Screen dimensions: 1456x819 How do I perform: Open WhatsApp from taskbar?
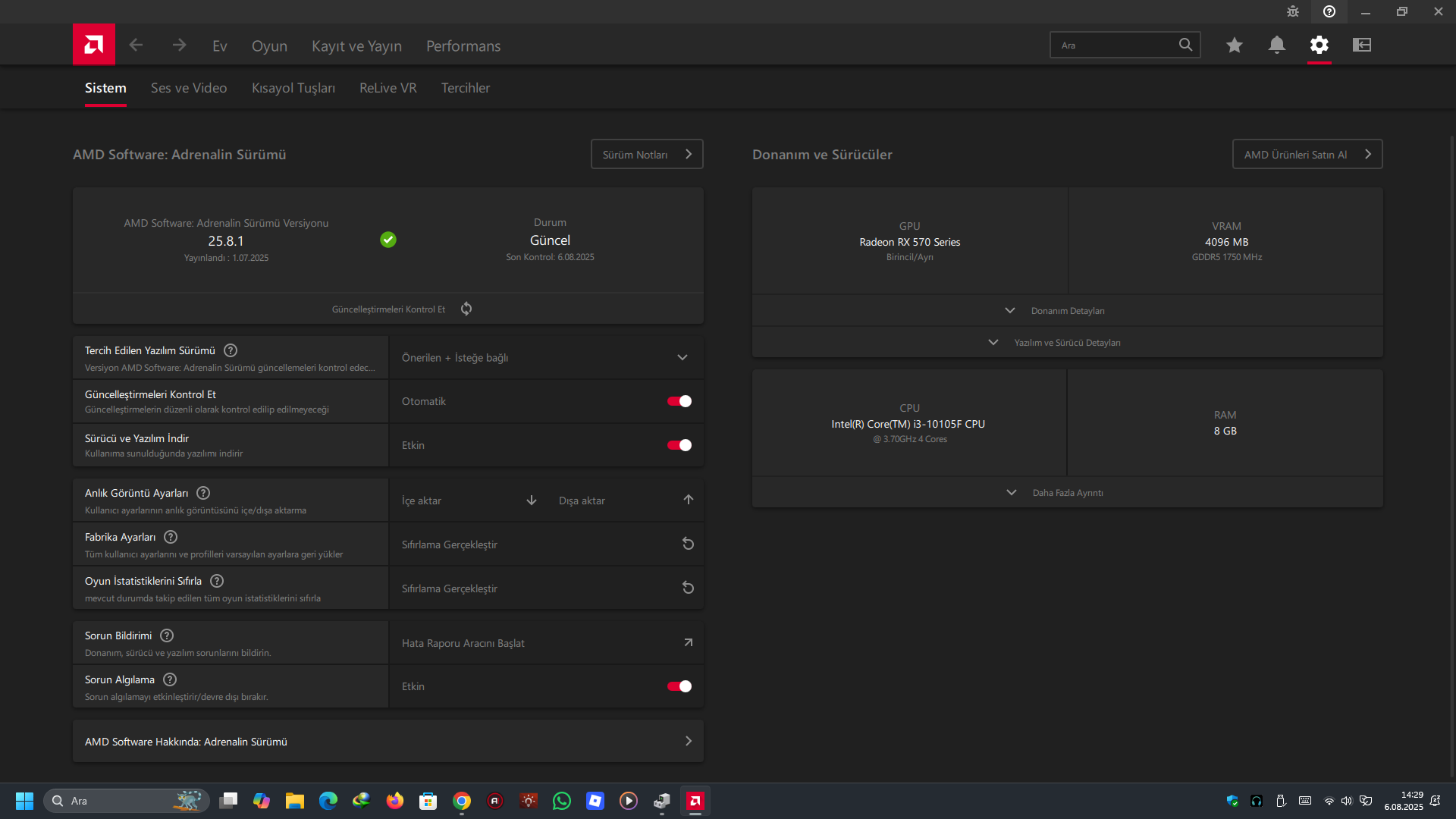click(562, 801)
